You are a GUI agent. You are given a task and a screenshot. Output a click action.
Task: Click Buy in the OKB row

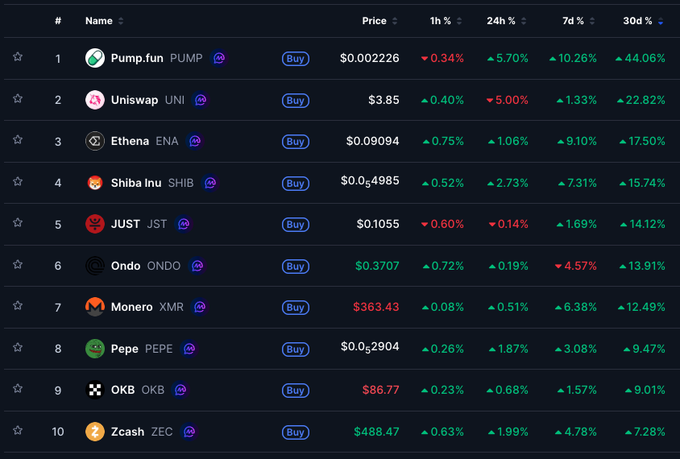tap(295, 390)
